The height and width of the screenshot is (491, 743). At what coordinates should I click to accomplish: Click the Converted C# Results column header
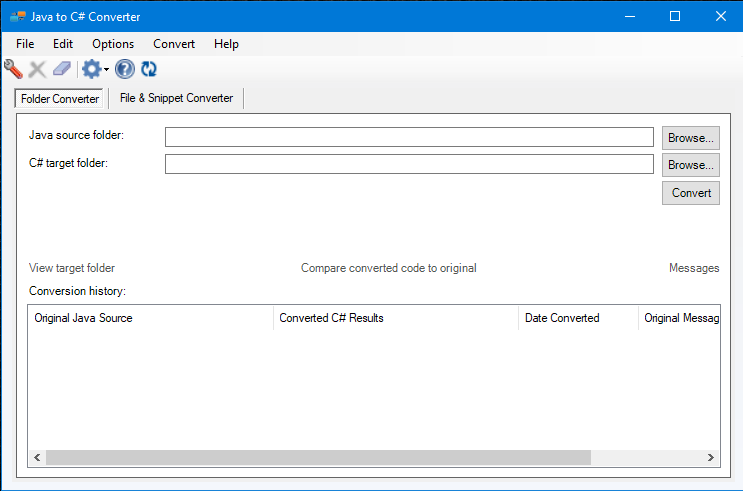tap(396, 318)
